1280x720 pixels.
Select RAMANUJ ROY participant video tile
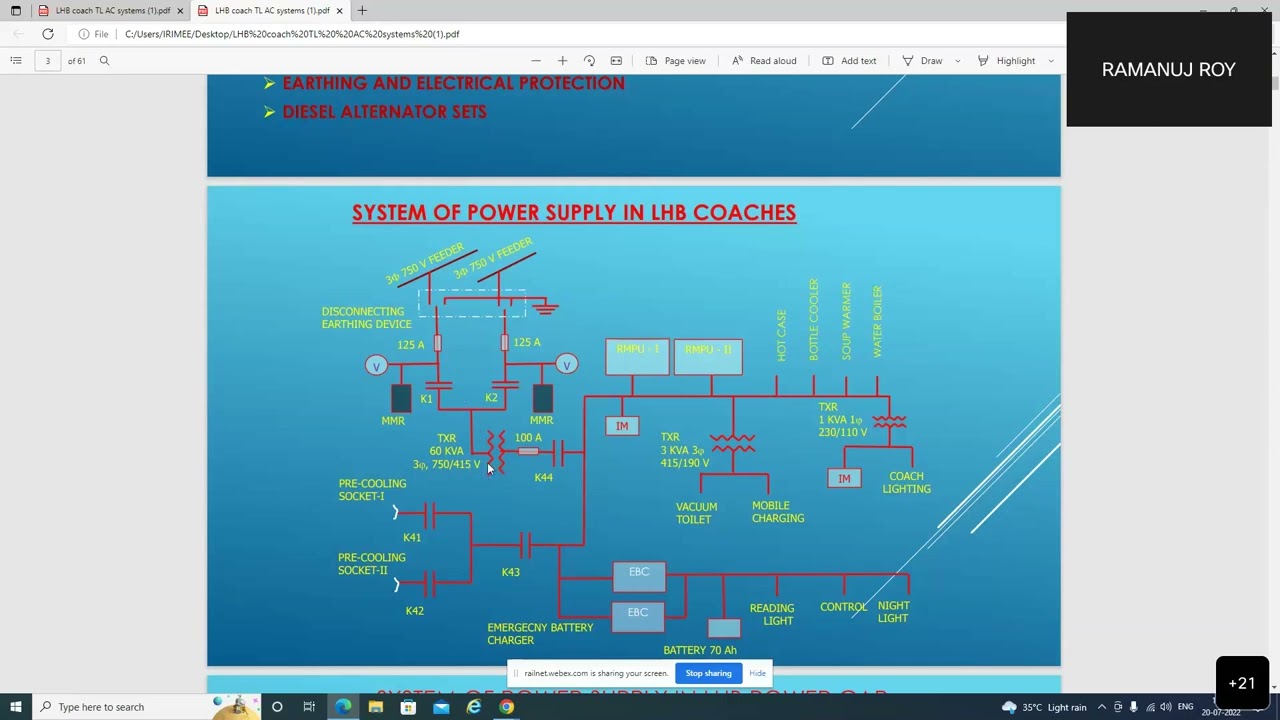tap(1169, 69)
